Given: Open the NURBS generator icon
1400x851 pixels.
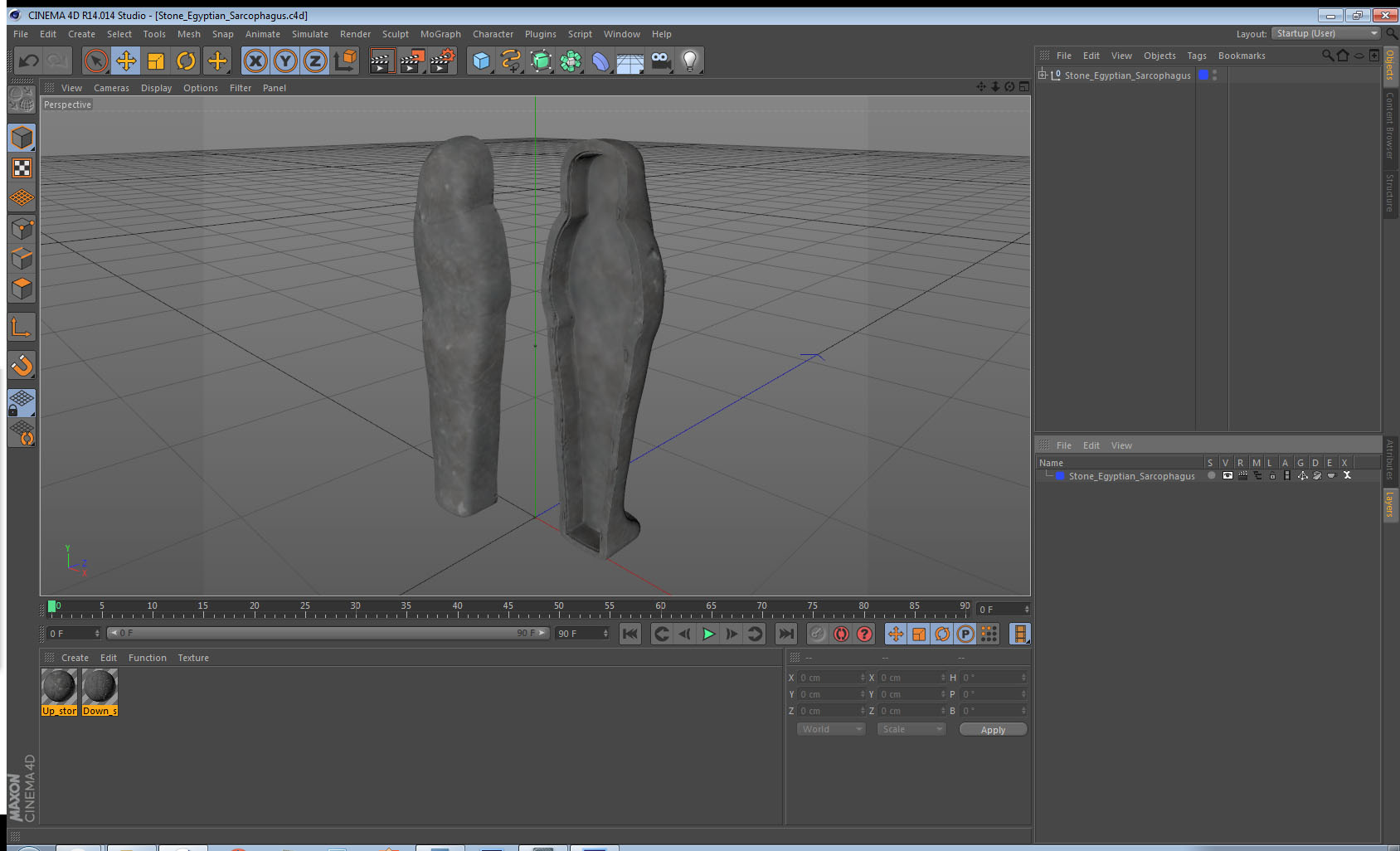Looking at the screenshot, I should 541,61.
